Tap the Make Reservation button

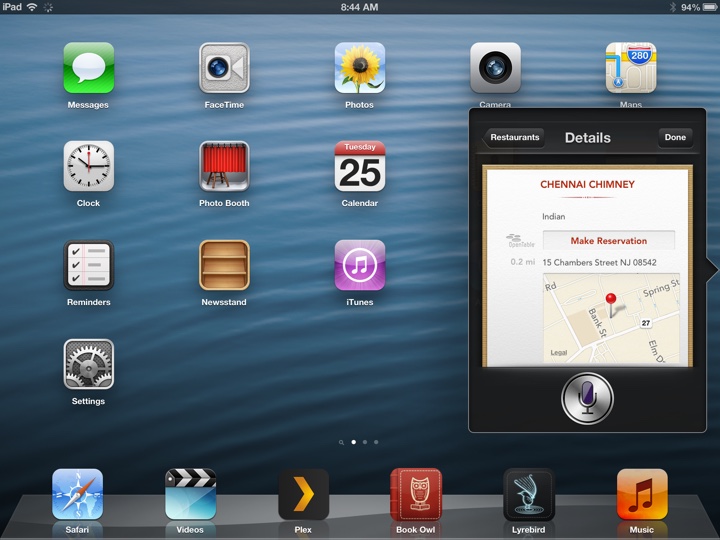pos(608,241)
